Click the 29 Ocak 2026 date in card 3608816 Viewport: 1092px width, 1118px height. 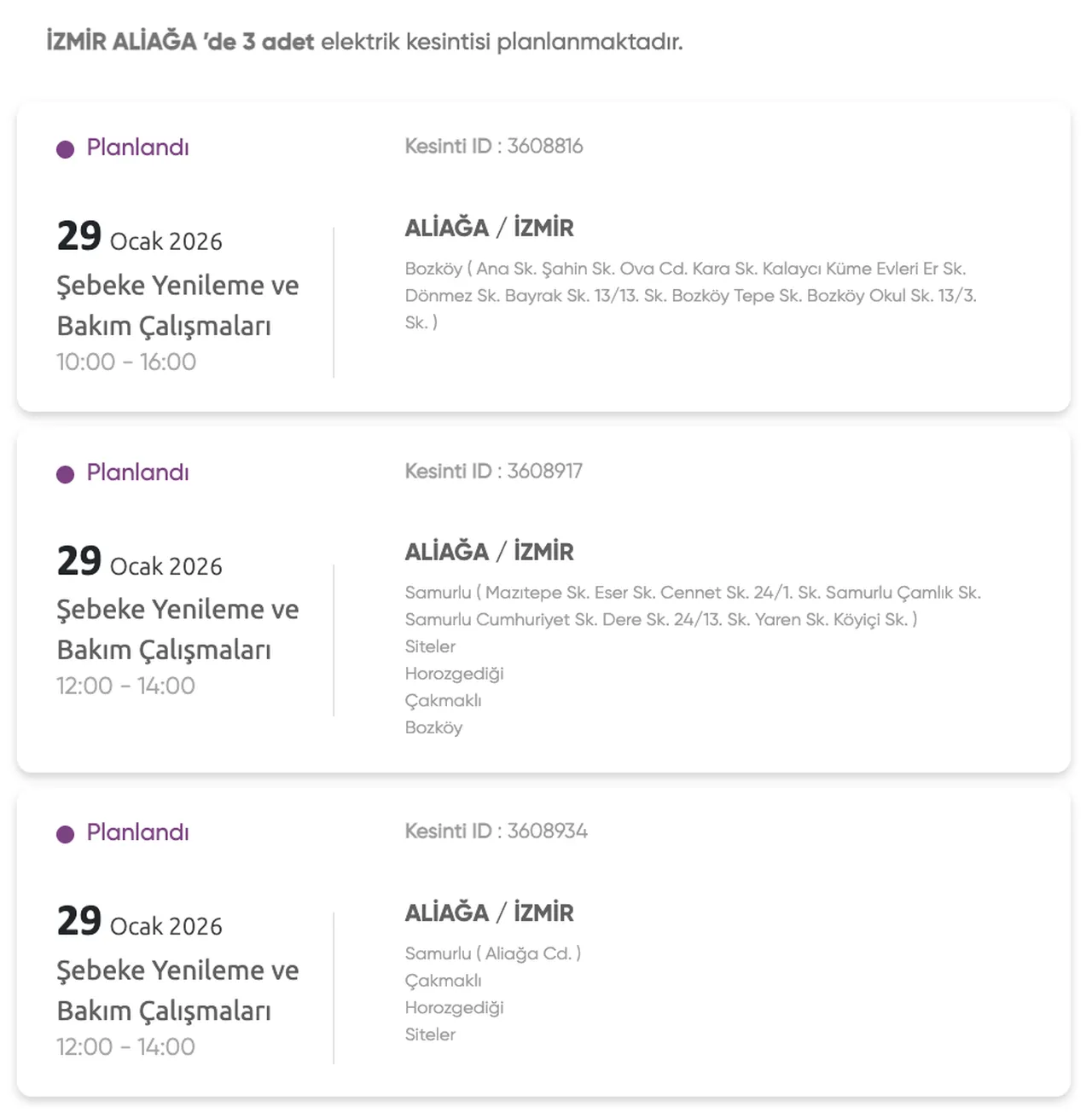pyautogui.click(x=139, y=237)
